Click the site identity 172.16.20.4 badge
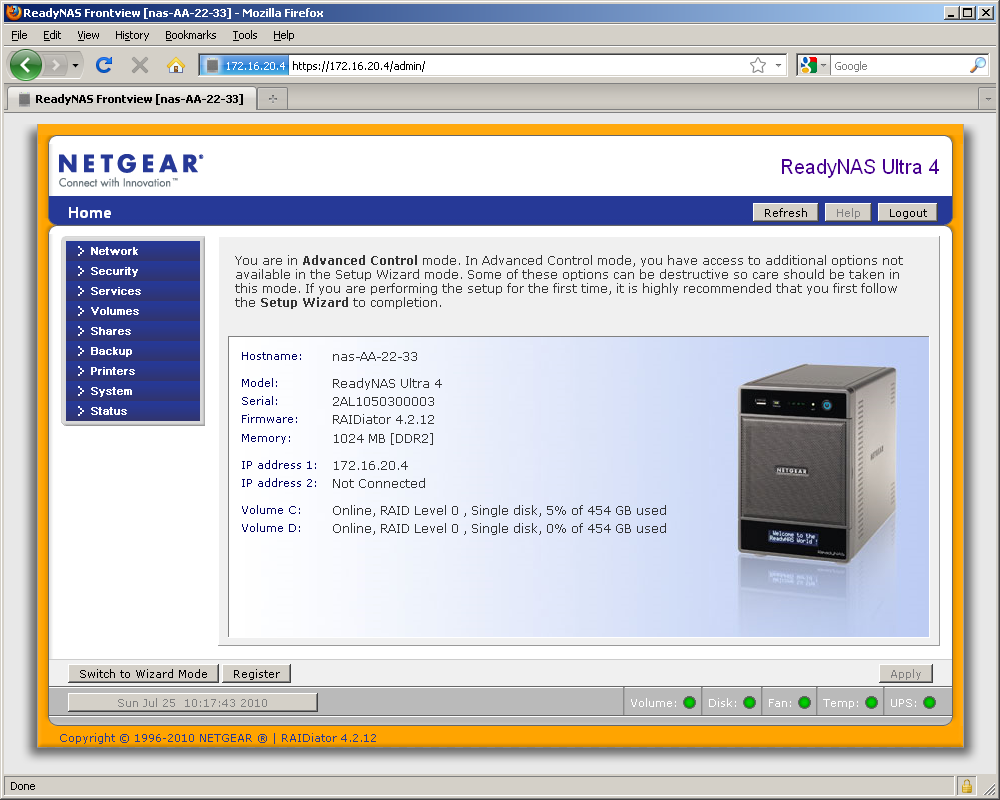1000x800 pixels. point(245,66)
